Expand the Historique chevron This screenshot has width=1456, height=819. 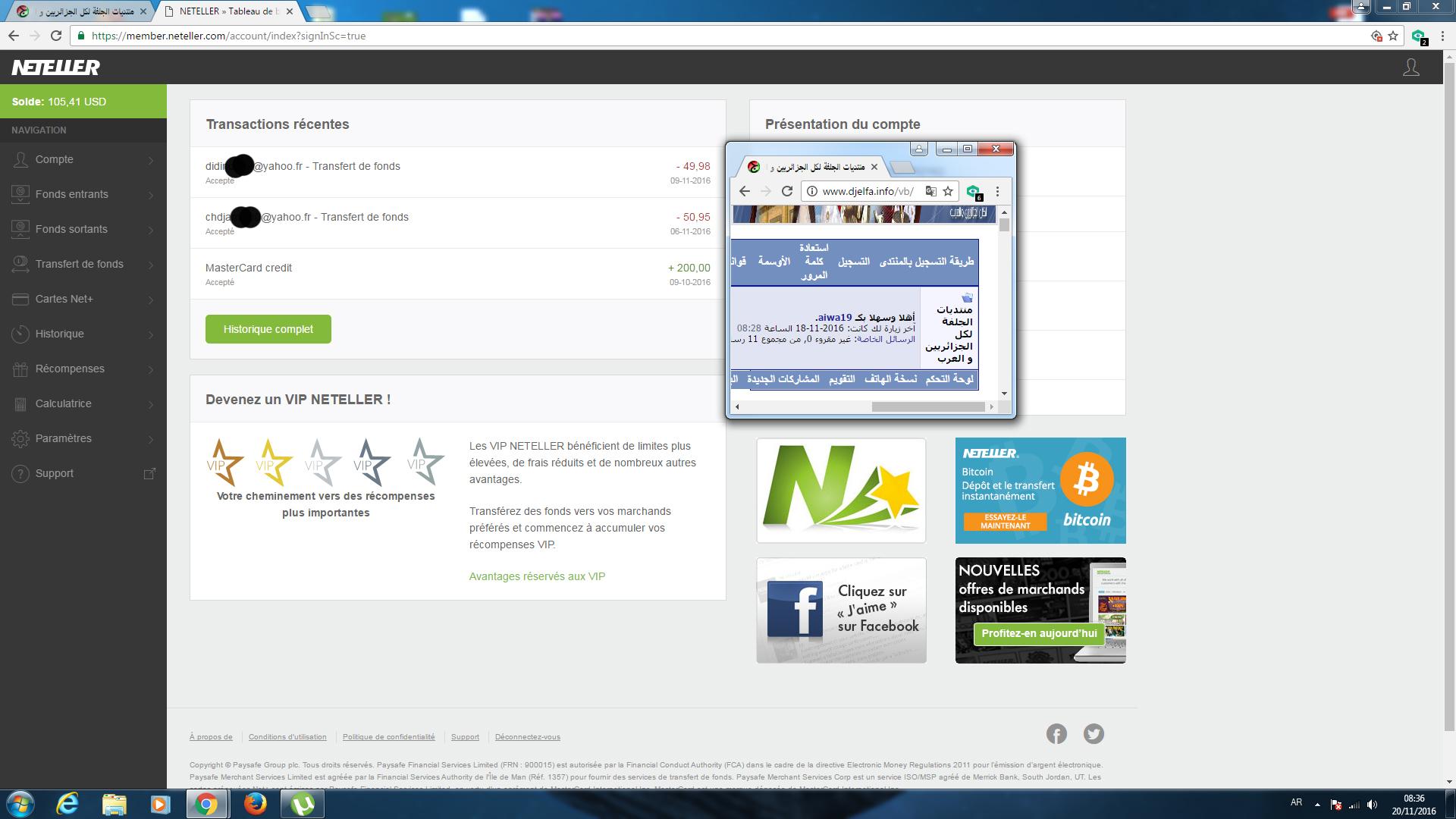pos(151,334)
